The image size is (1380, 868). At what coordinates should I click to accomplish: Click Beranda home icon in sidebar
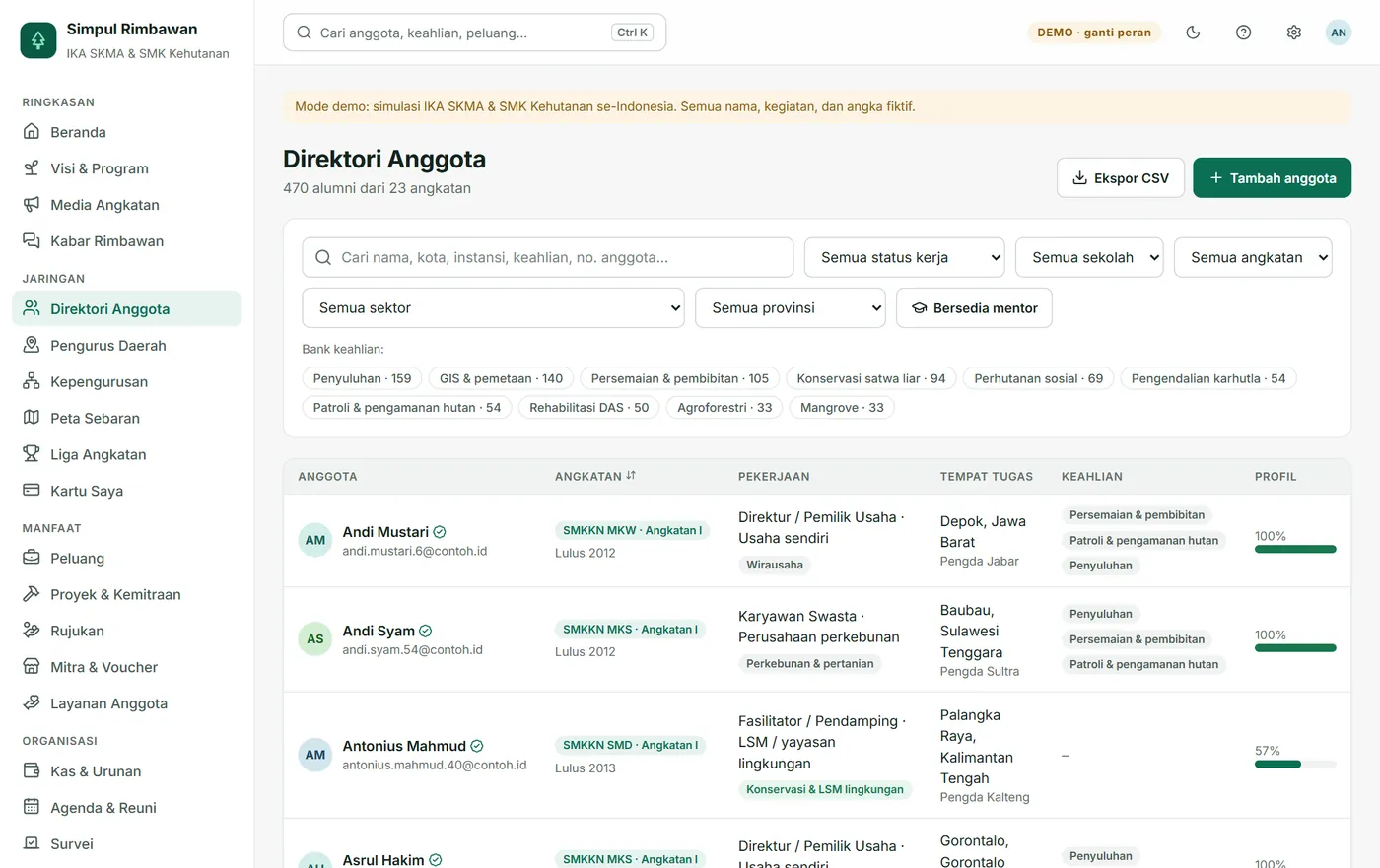click(x=32, y=132)
